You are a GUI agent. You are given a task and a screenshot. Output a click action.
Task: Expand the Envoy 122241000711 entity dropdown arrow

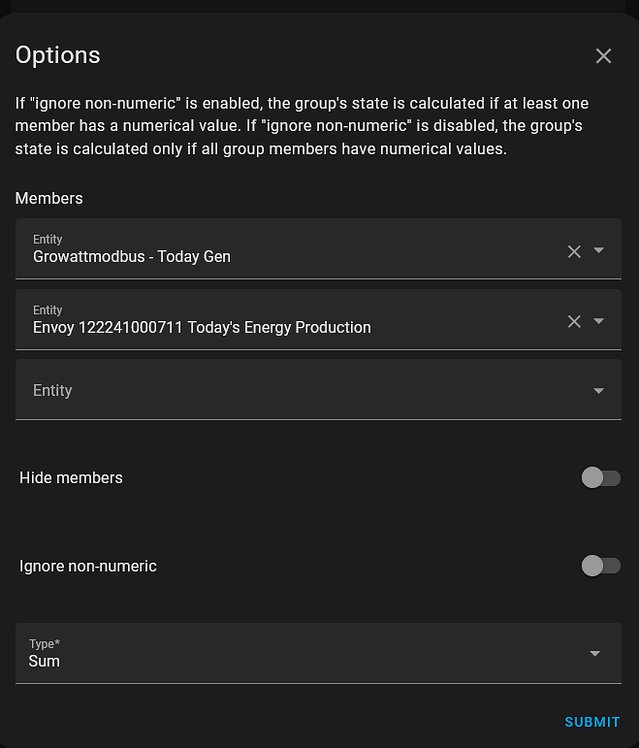point(599,321)
